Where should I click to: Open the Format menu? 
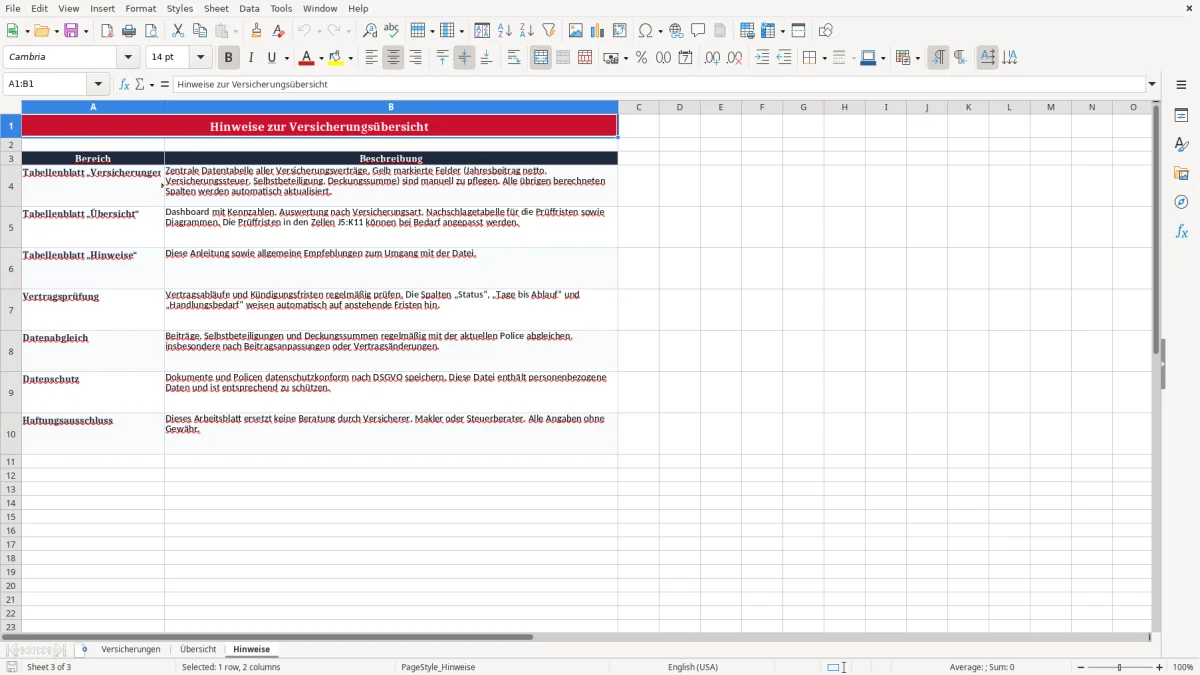pos(141,8)
